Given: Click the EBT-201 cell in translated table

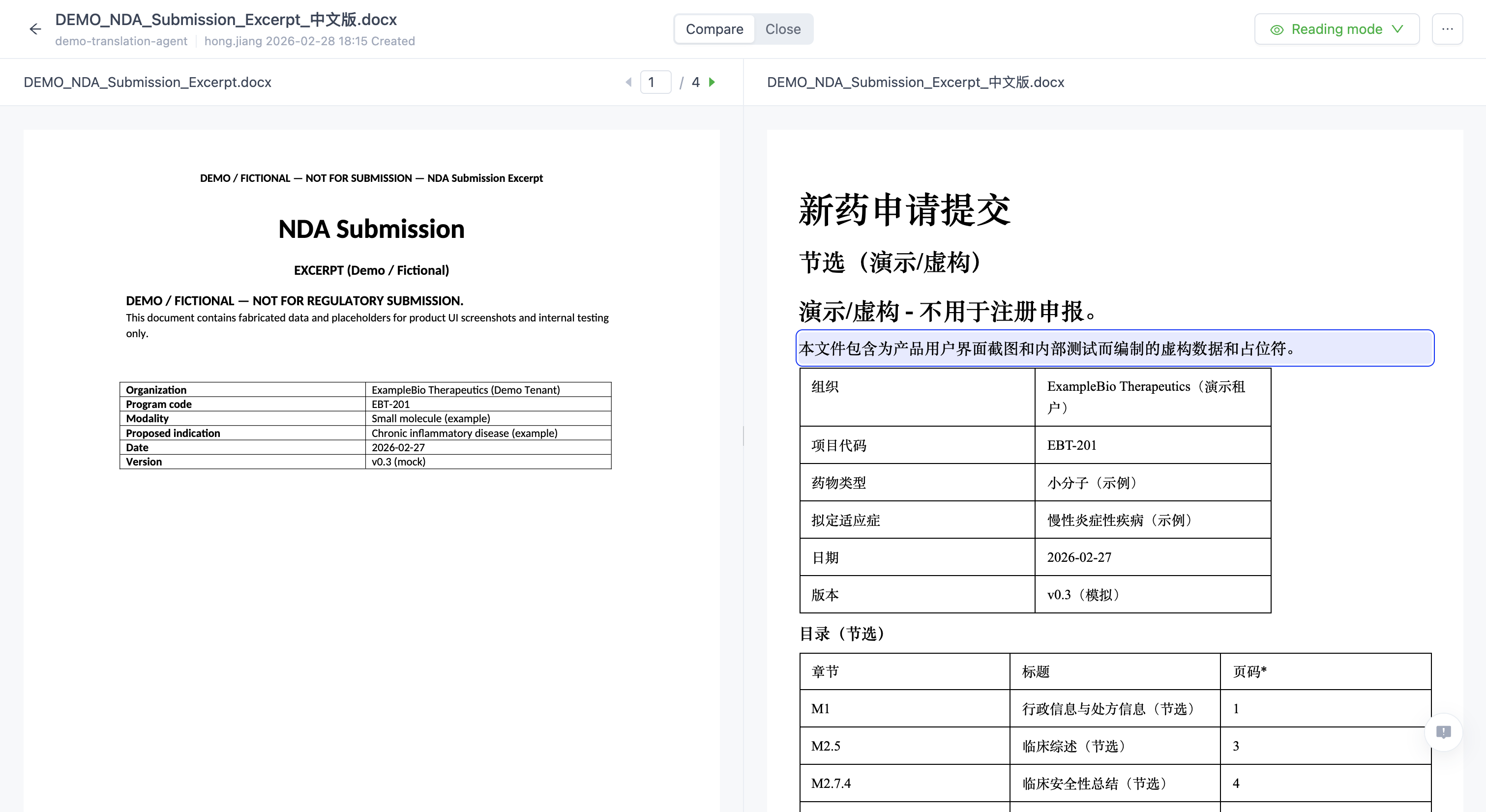Looking at the screenshot, I should (x=1071, y=445).
